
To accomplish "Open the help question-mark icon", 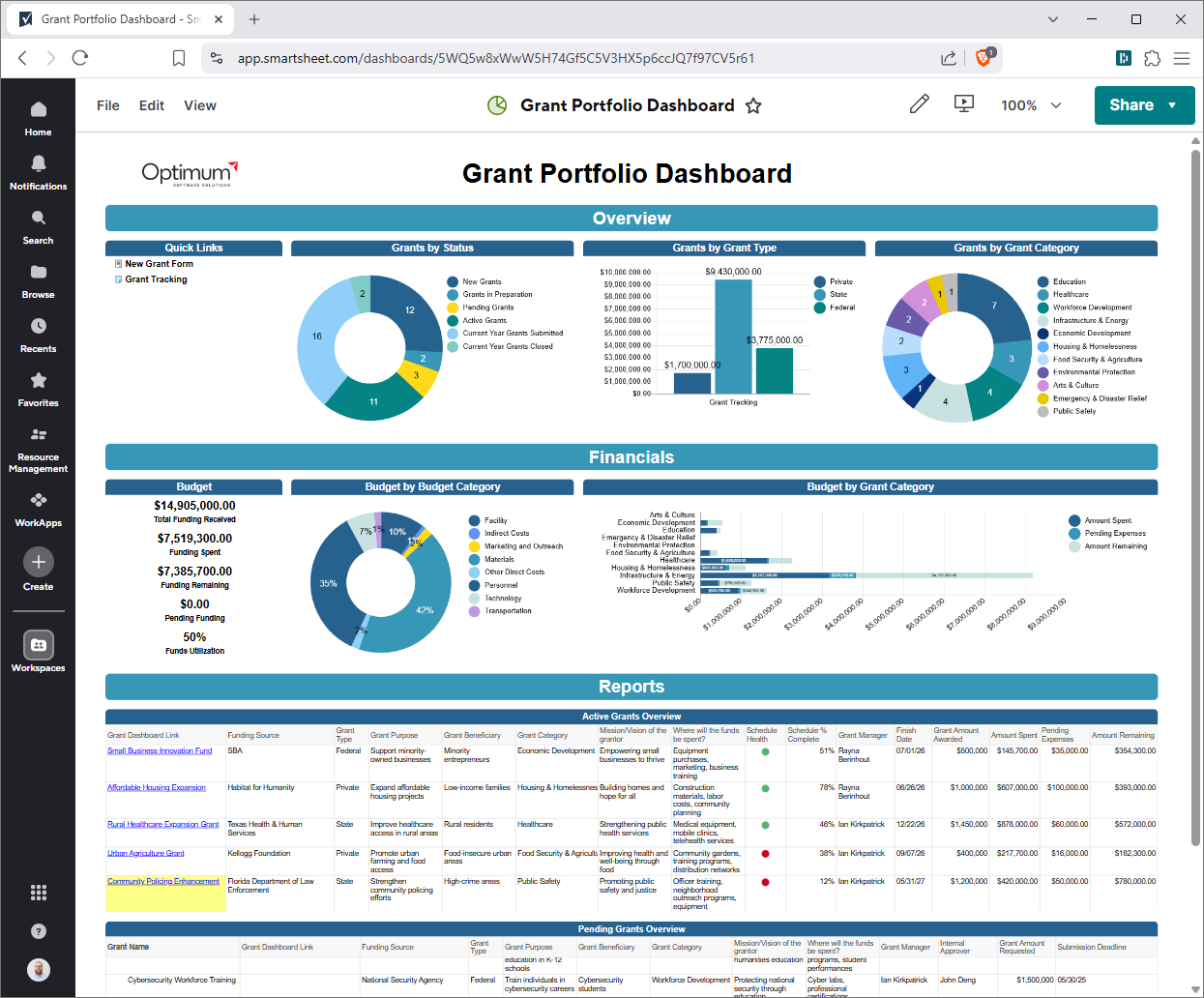I will tap(38, 930).
